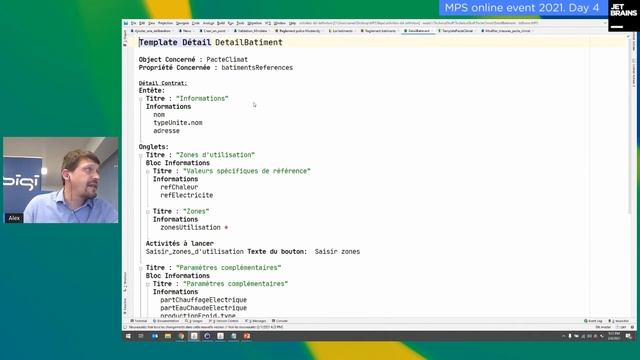Screen dimensions: 640x360
Task: Click the Saisir_zones_d'utilisation activity reference
Action: [x=195, y=252]
